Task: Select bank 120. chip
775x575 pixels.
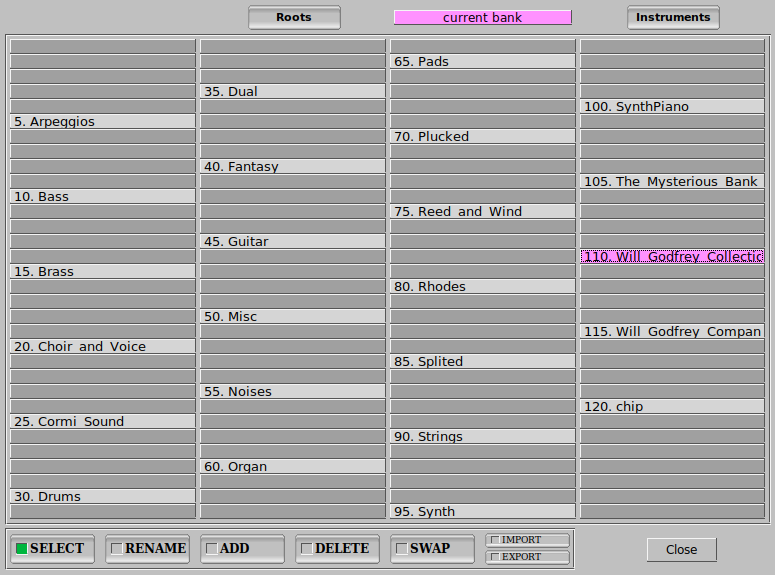Action: click(672, 407)
